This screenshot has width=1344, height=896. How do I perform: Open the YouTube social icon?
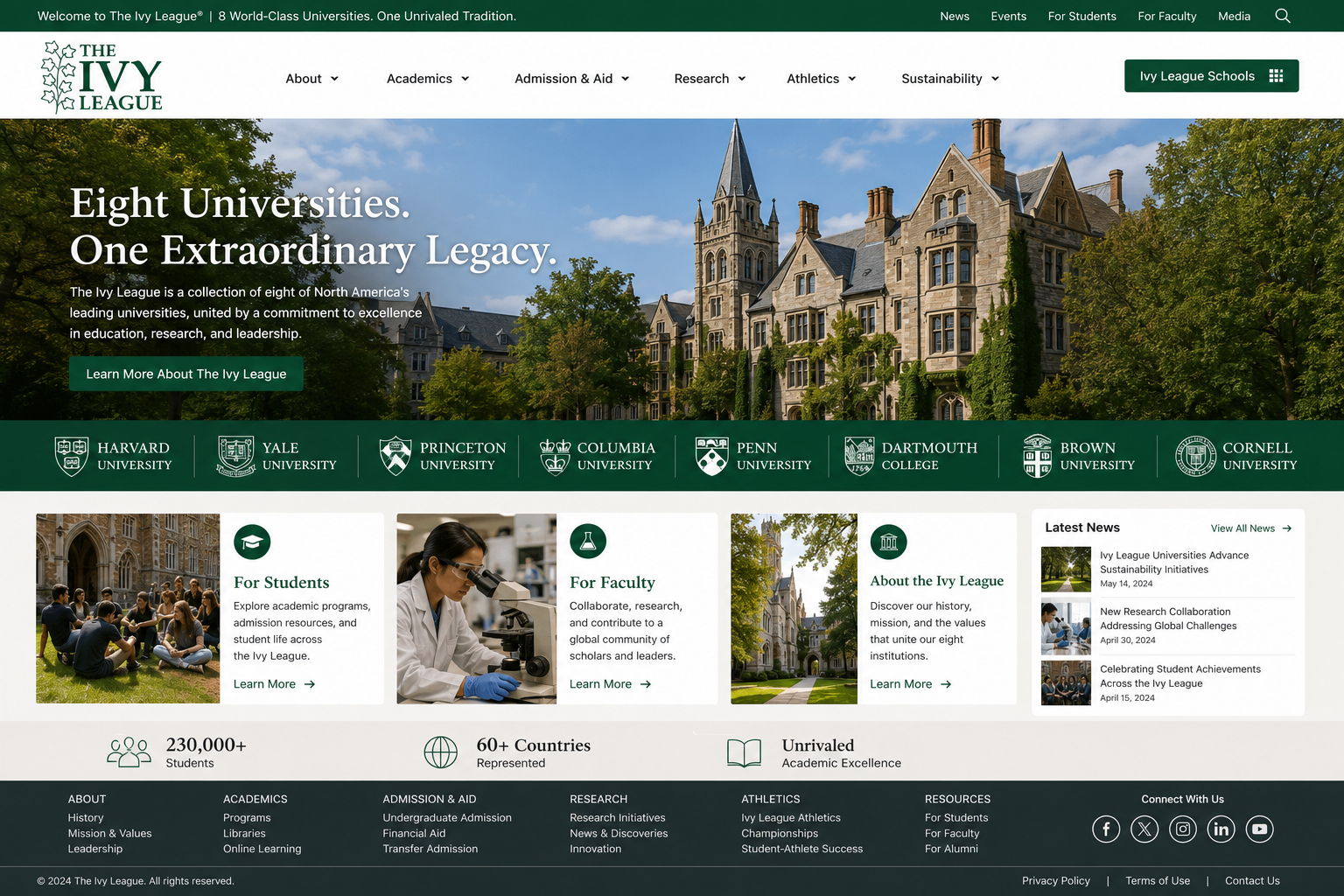(x=1260, y=829)
